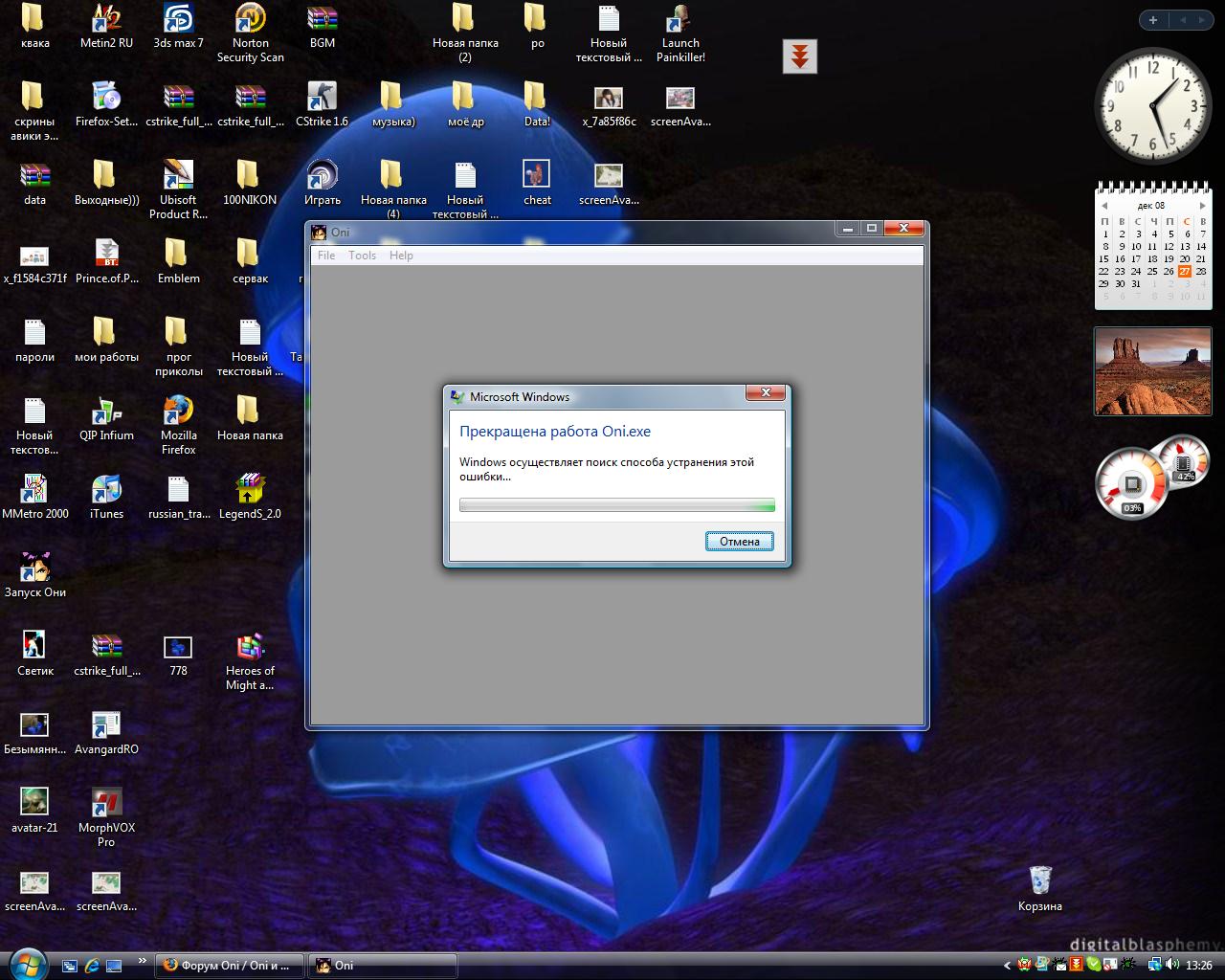Click the Windows Start orb
1225x980 pixels.
[x=28, y=963]
